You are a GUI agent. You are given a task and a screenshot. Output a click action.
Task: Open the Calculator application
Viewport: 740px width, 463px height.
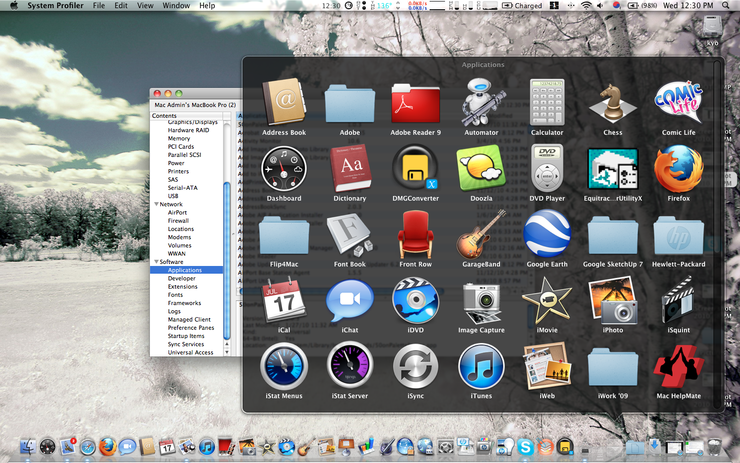pyautogui.click(x=547, y=103)
